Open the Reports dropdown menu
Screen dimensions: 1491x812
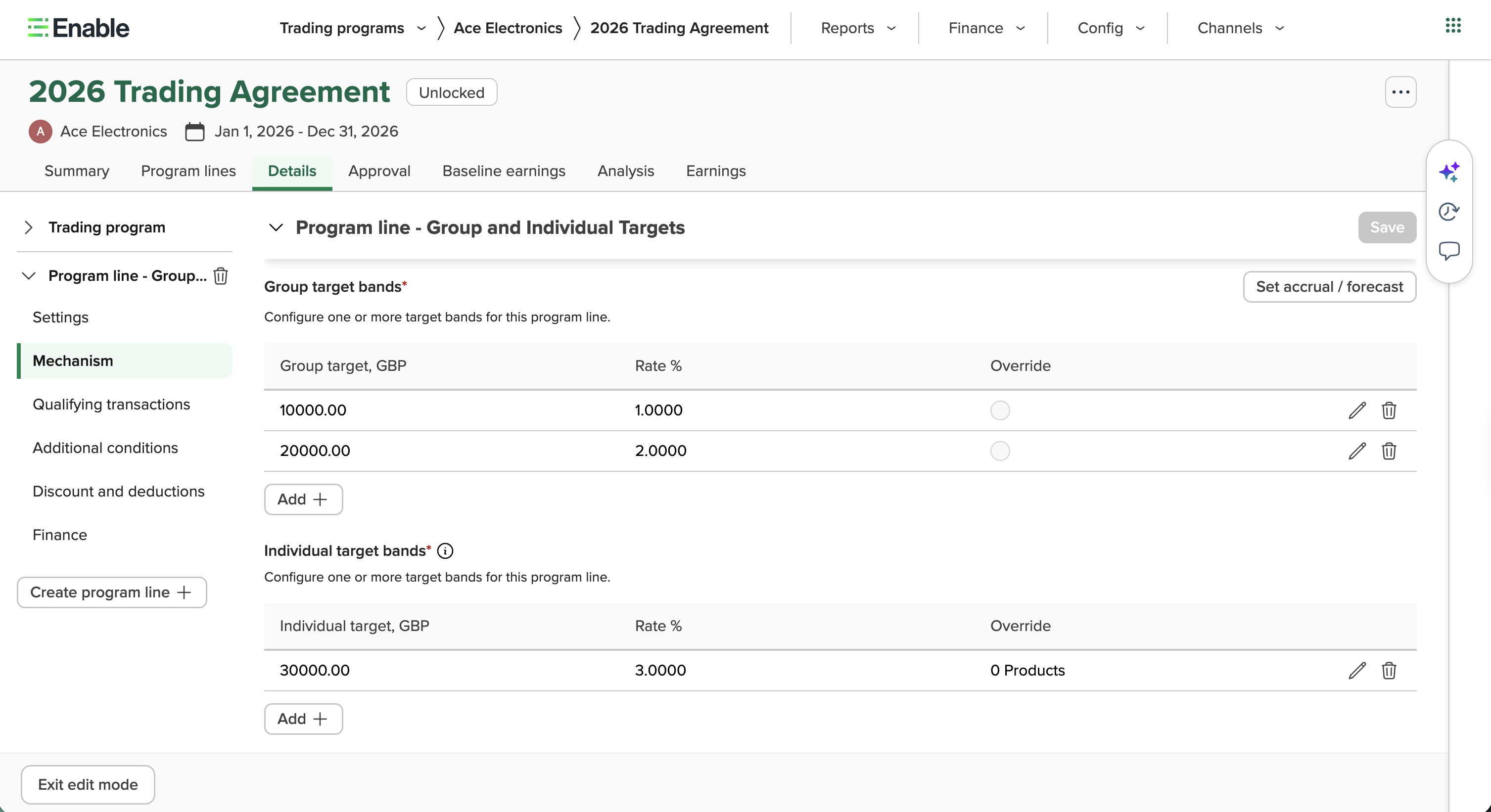coord(858,28)
